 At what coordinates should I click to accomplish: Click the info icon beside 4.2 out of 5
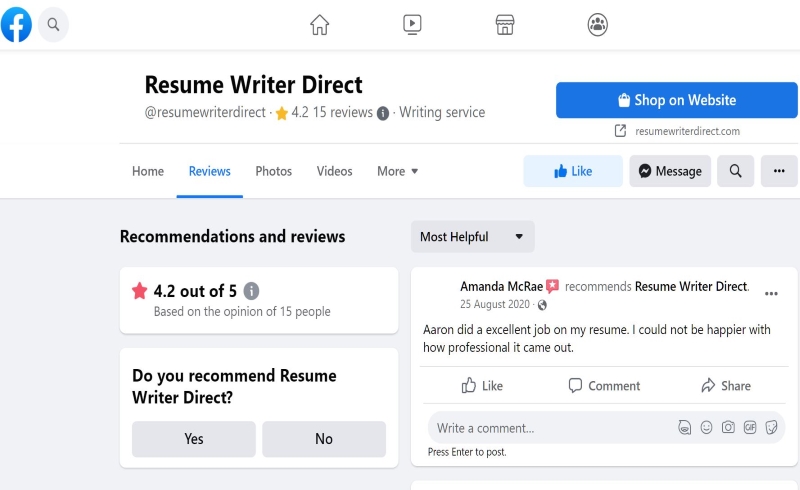251,291
